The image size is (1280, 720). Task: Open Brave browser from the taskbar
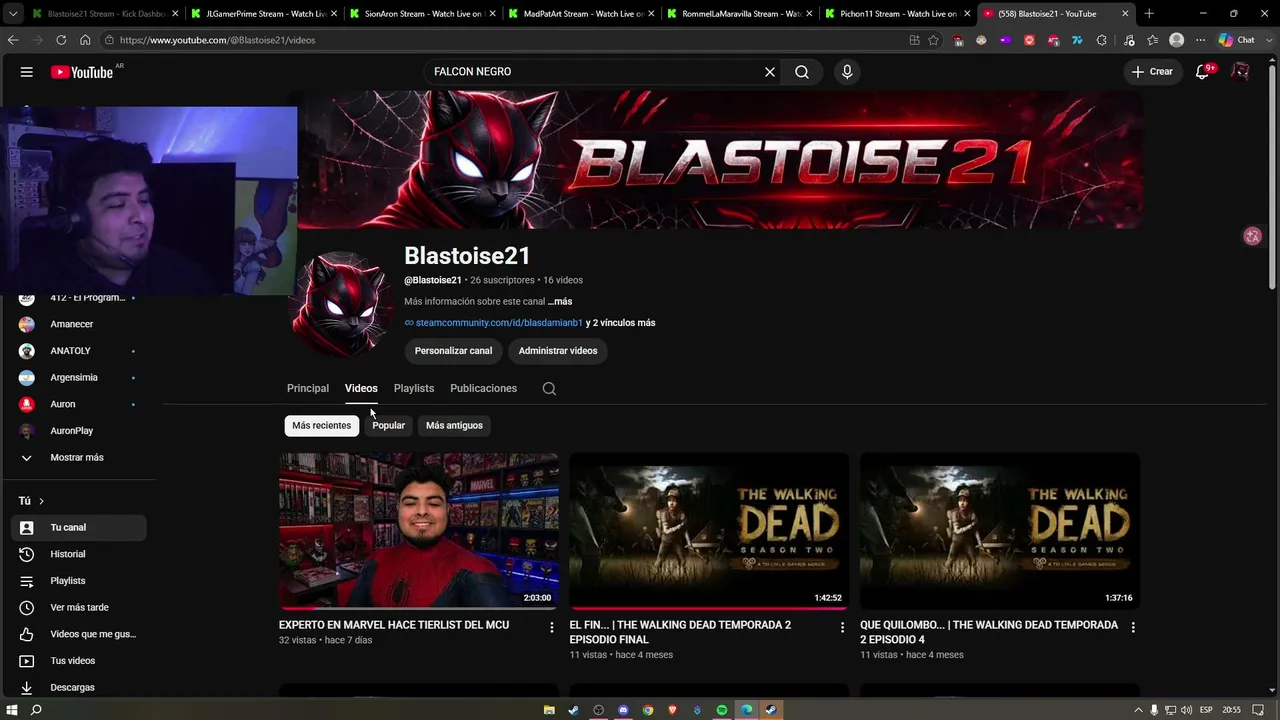point(672,710)
